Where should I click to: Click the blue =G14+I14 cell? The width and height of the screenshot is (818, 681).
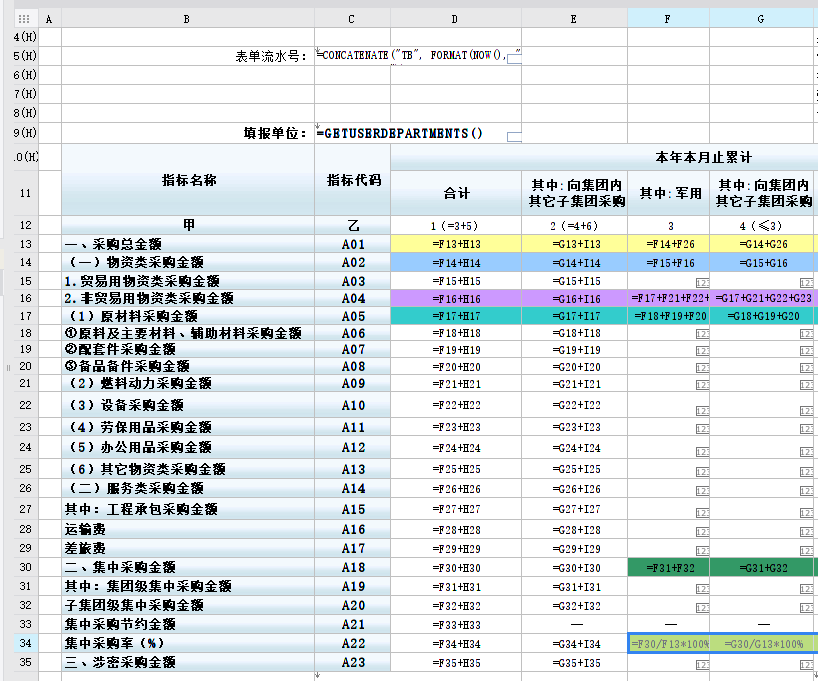[x=574, y=262]
